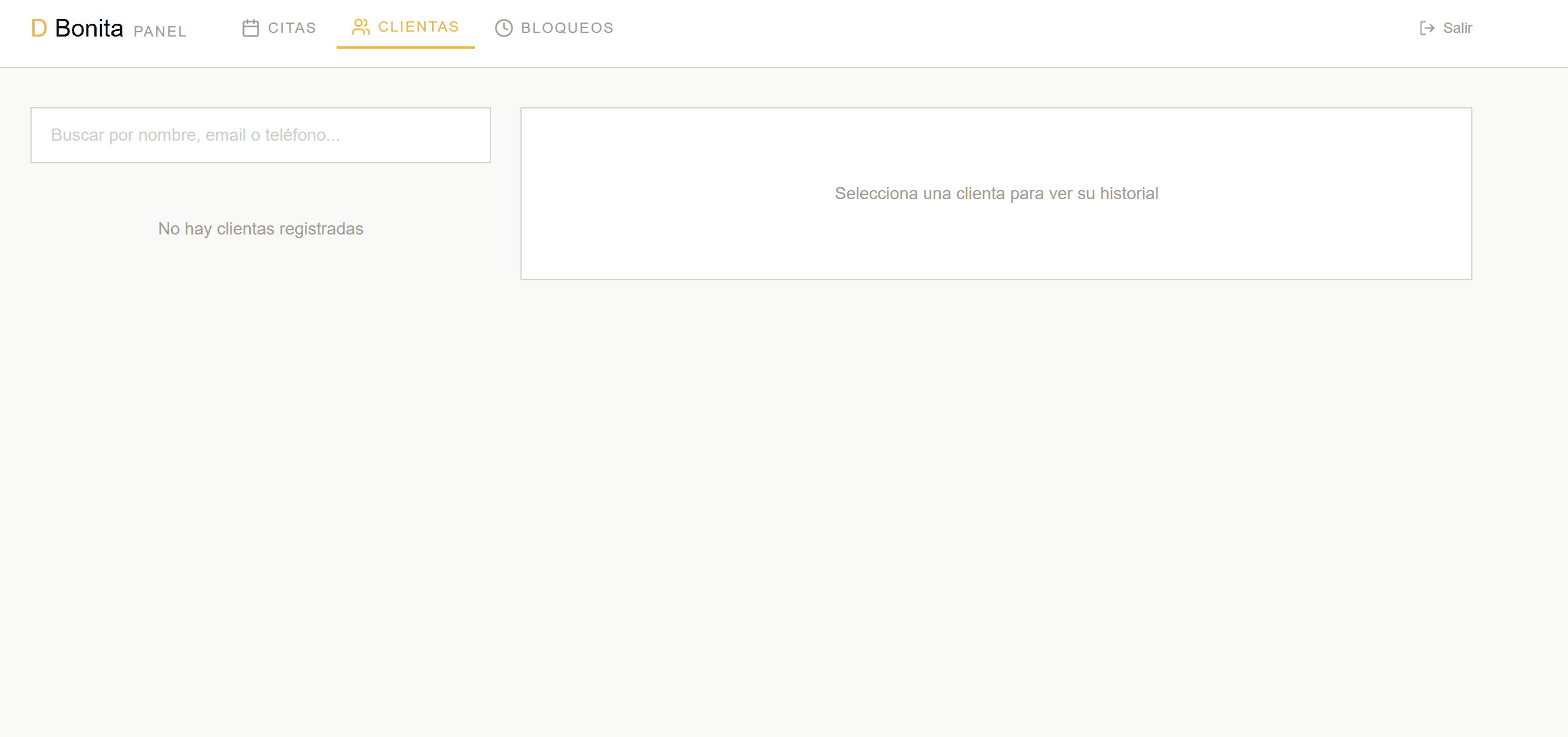1568x737 pixels.
Task: Click the PANEL label next to logo
Action: [x=160, y=32]
